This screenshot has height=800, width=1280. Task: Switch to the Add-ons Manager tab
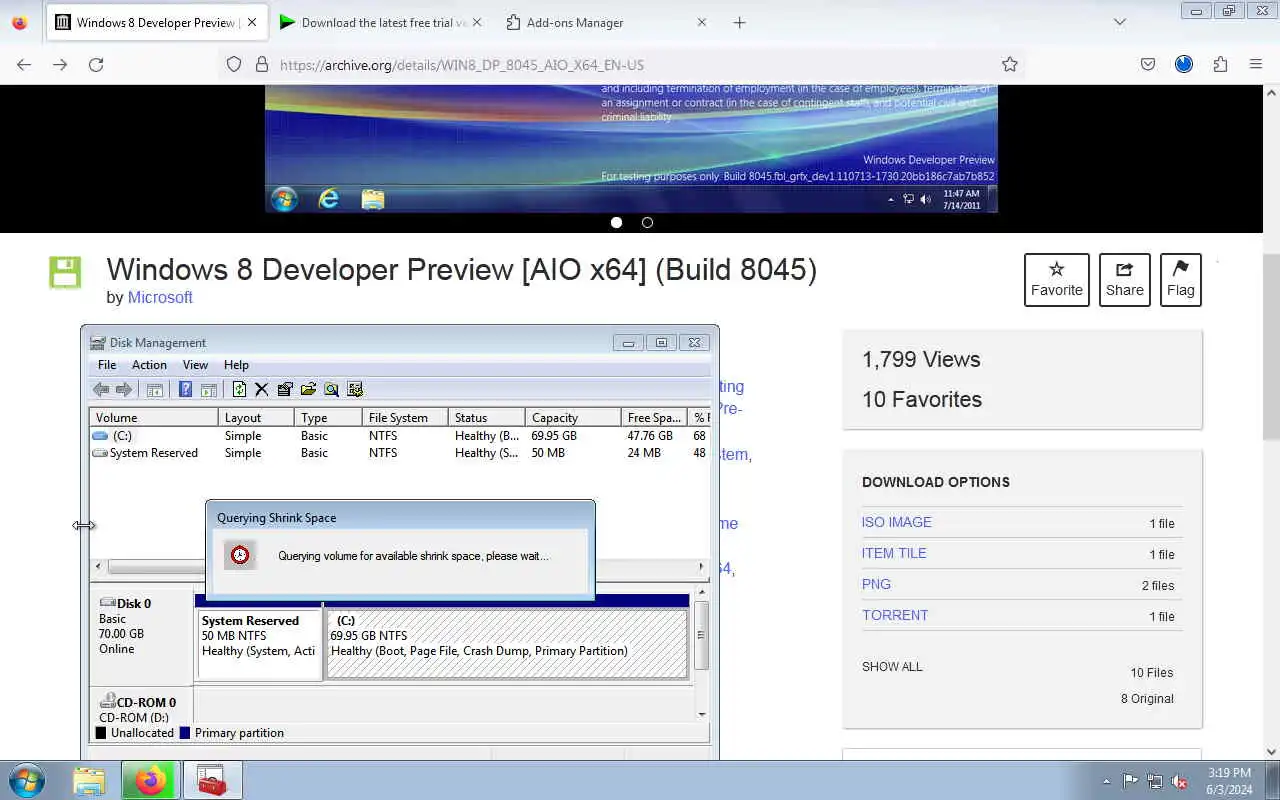[x=606, y=22]
